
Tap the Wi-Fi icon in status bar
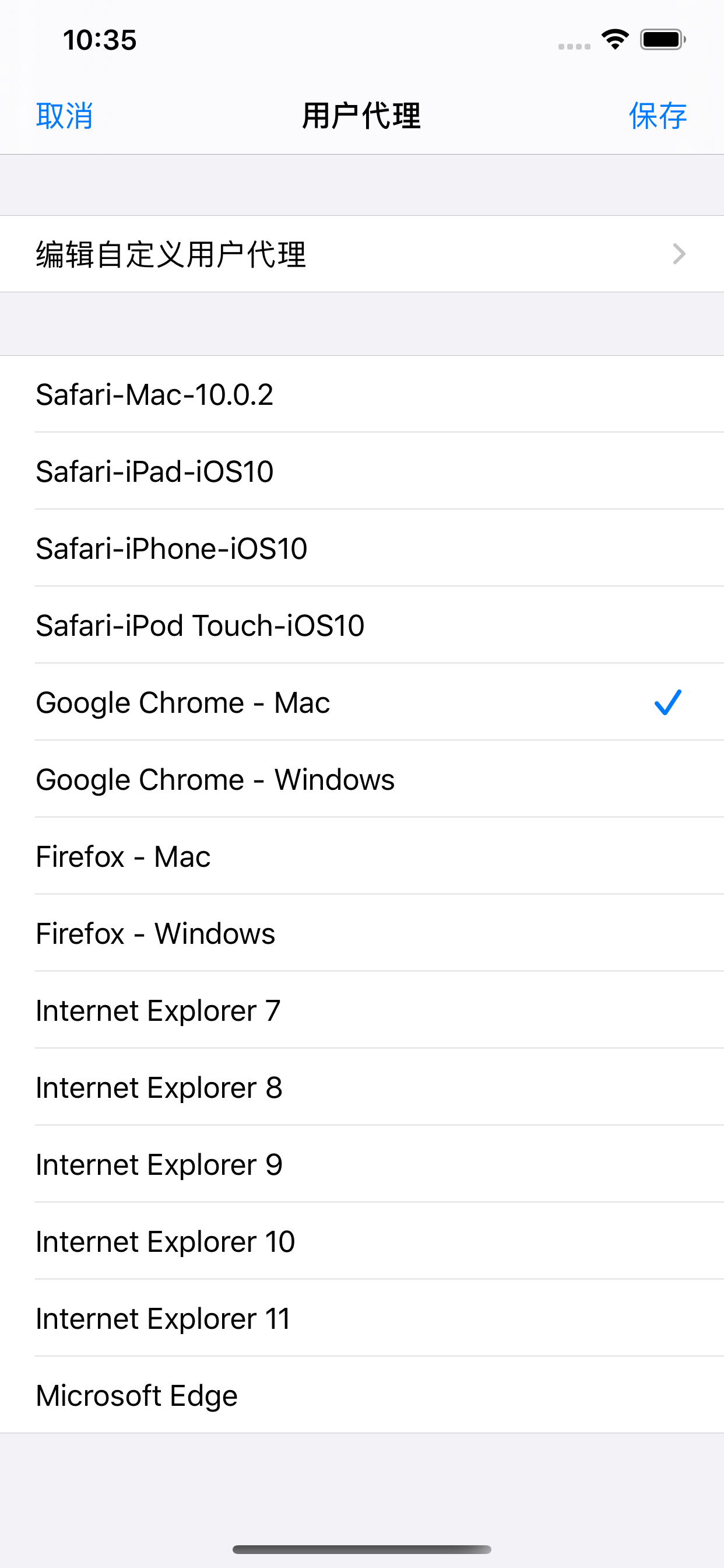[614, 39]
